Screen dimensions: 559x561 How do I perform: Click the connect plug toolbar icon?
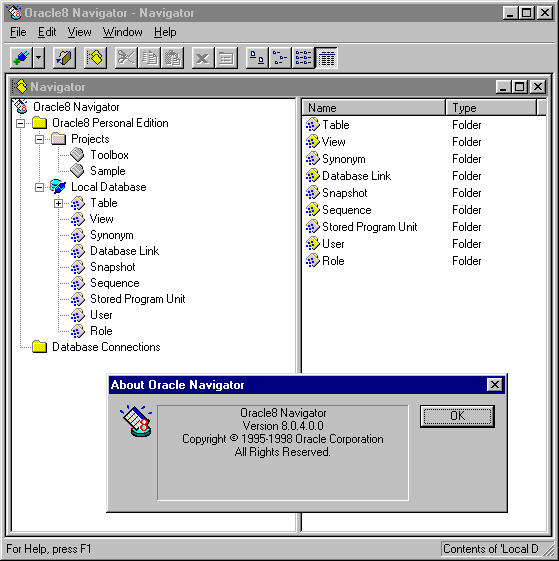[21, 58]
